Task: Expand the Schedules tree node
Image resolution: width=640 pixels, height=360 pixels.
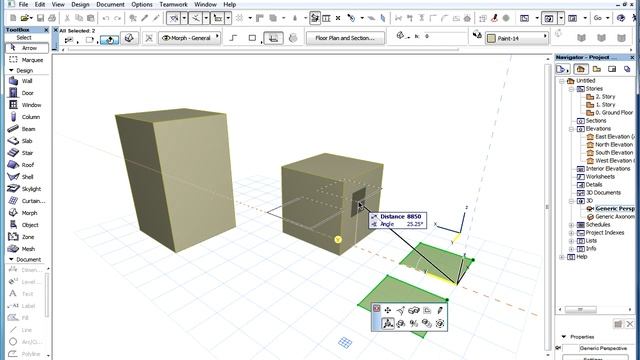Action: click(571, 225)
